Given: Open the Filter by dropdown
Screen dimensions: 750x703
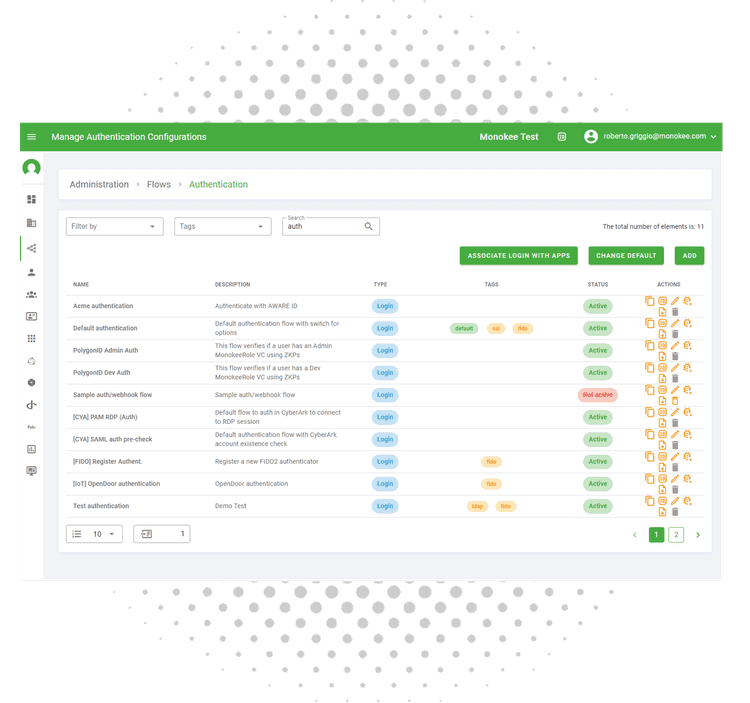Looking at the screenshot, I should tap(114, 227).
